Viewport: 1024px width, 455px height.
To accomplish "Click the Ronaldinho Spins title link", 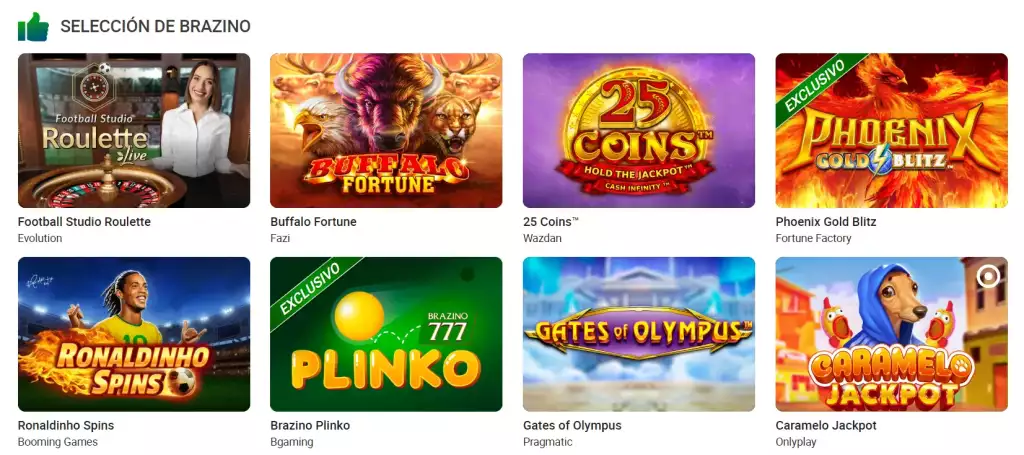I will tap(66, 426).
